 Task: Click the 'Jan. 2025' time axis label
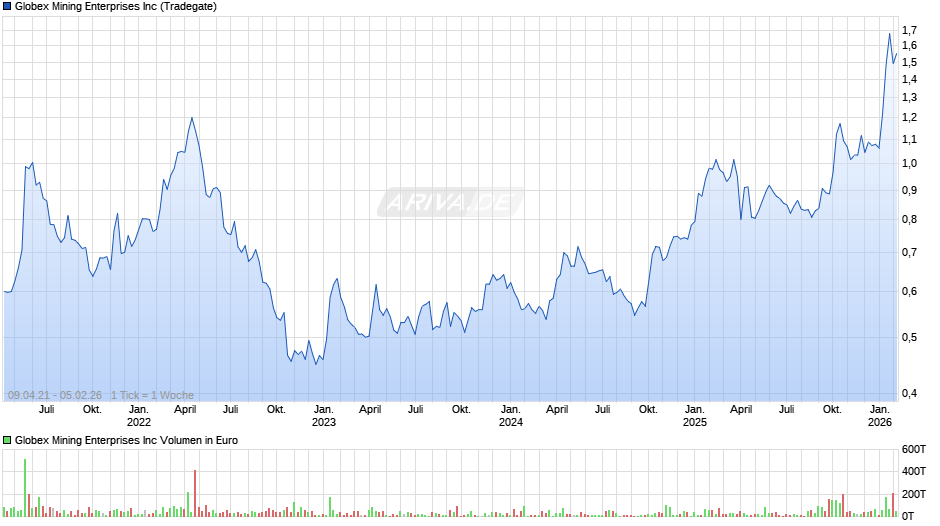(x=695, y=416)
